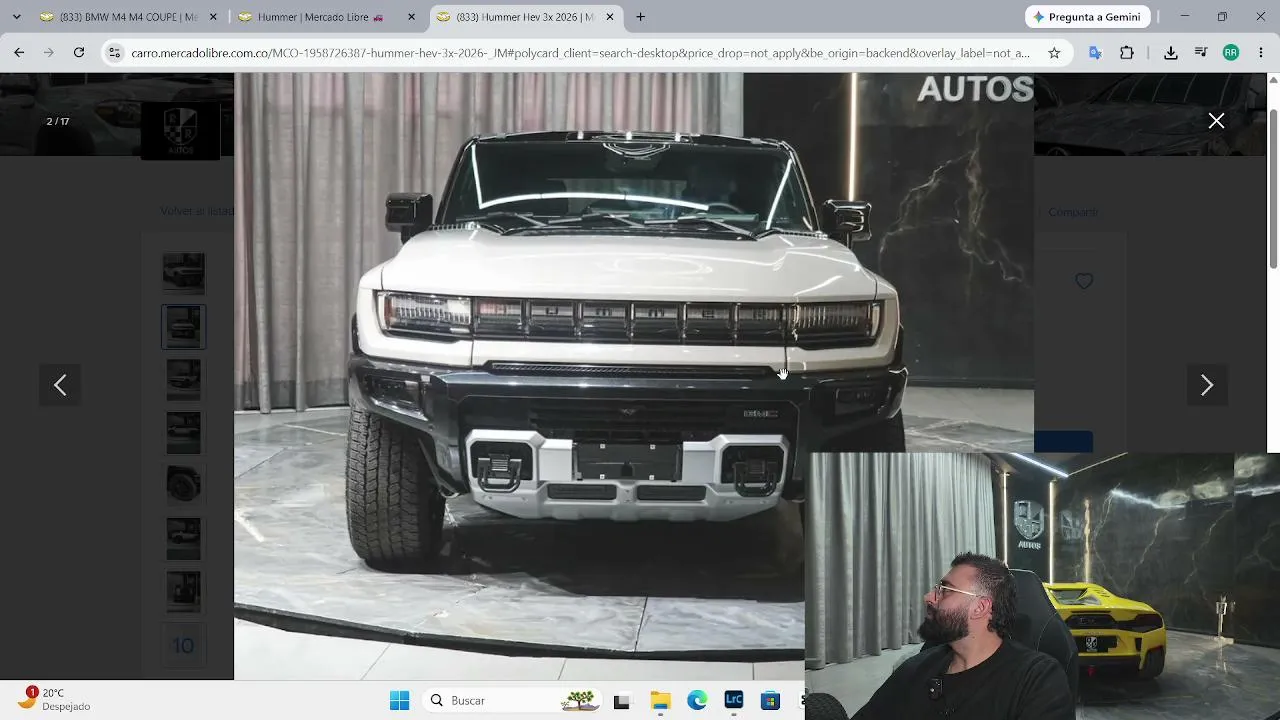Select the seventh gallery thumbnail
Image resolution: width=1280 pixels, height=720 pixels.
183,592
